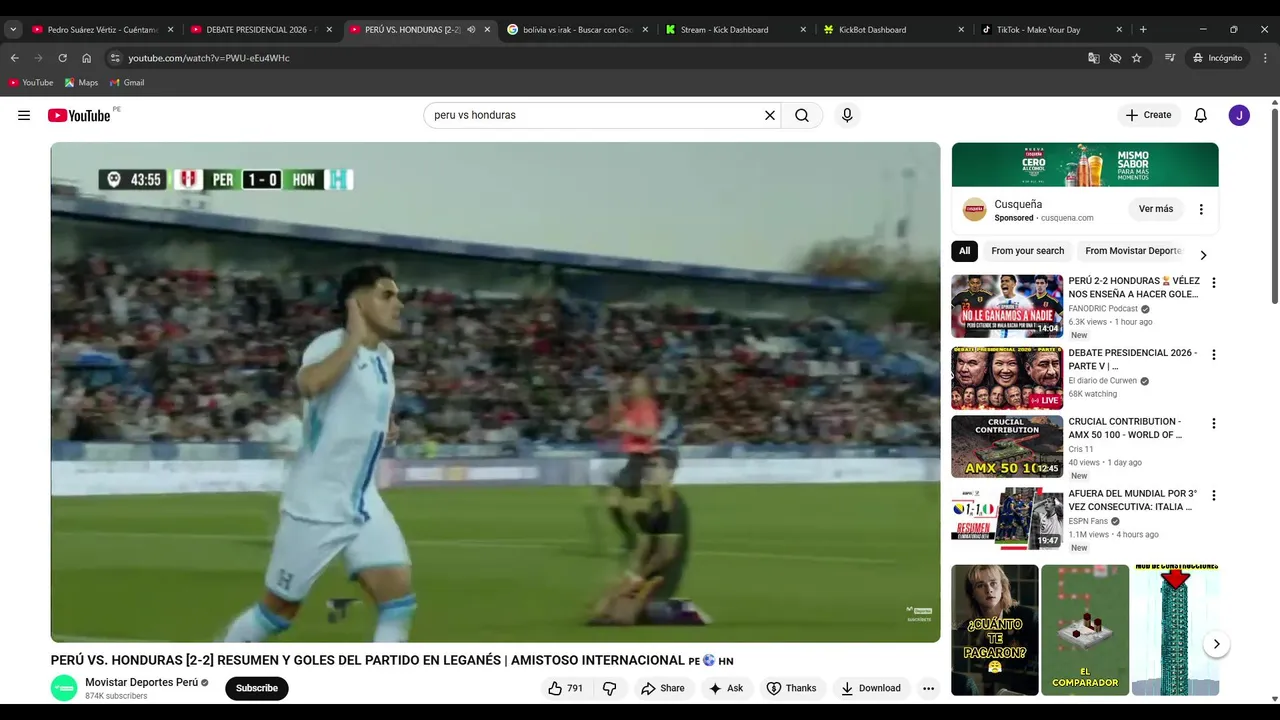Switch to KickBot Dashboard tab
Screen dimensions: 1280x720
point(893,30)
